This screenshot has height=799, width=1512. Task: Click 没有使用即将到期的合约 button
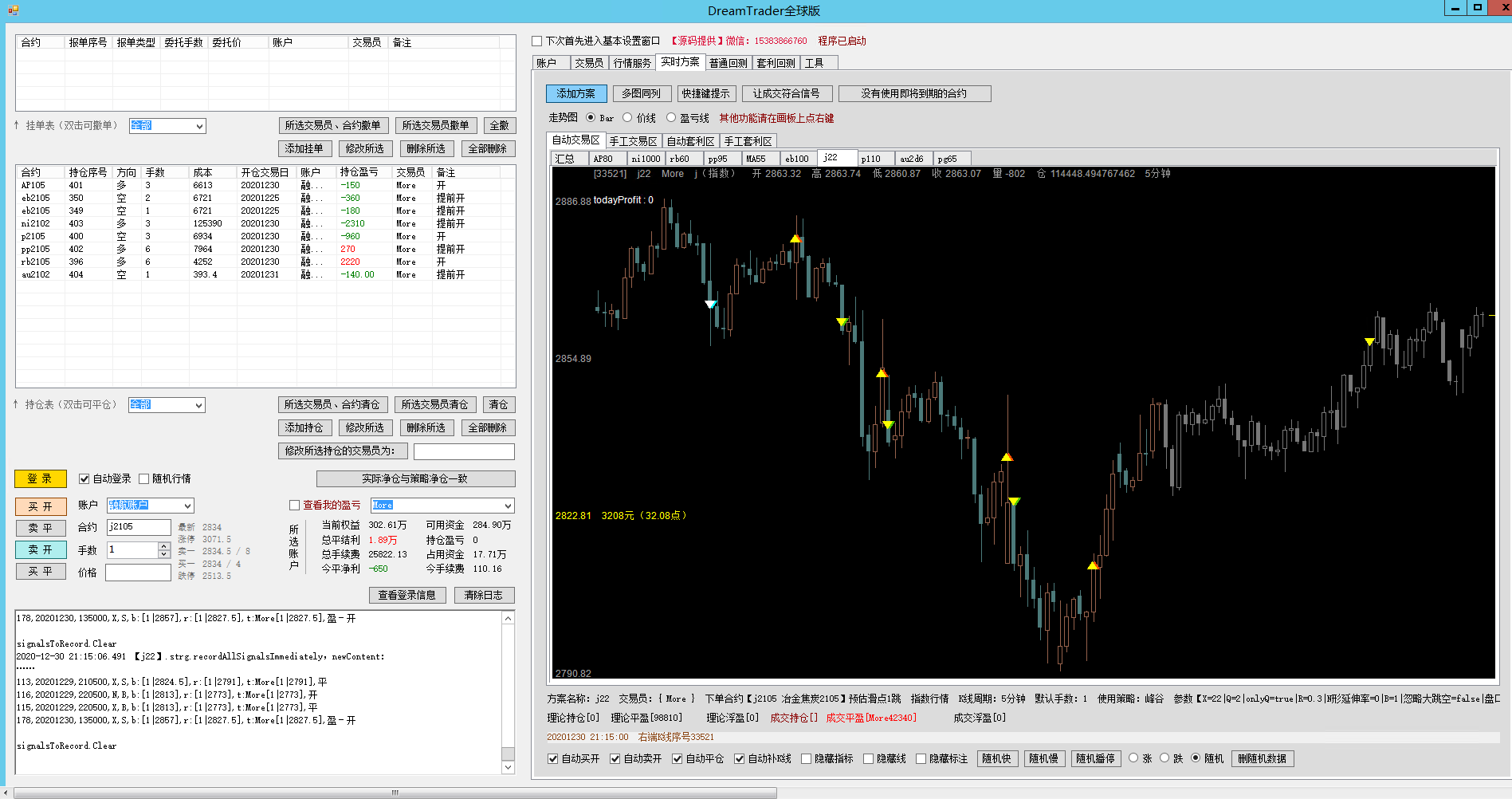(914, 93)
